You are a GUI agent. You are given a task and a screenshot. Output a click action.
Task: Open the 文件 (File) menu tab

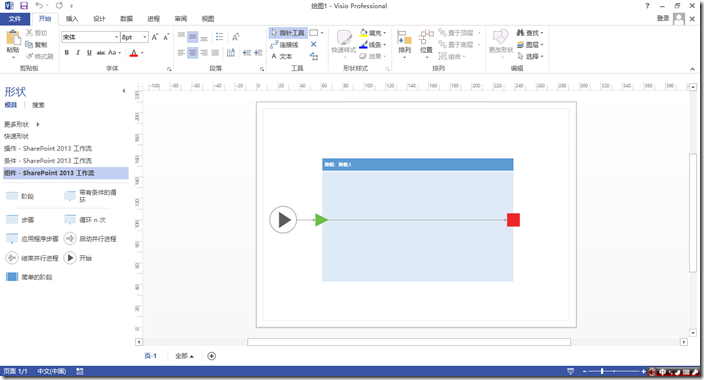point(15,18)
